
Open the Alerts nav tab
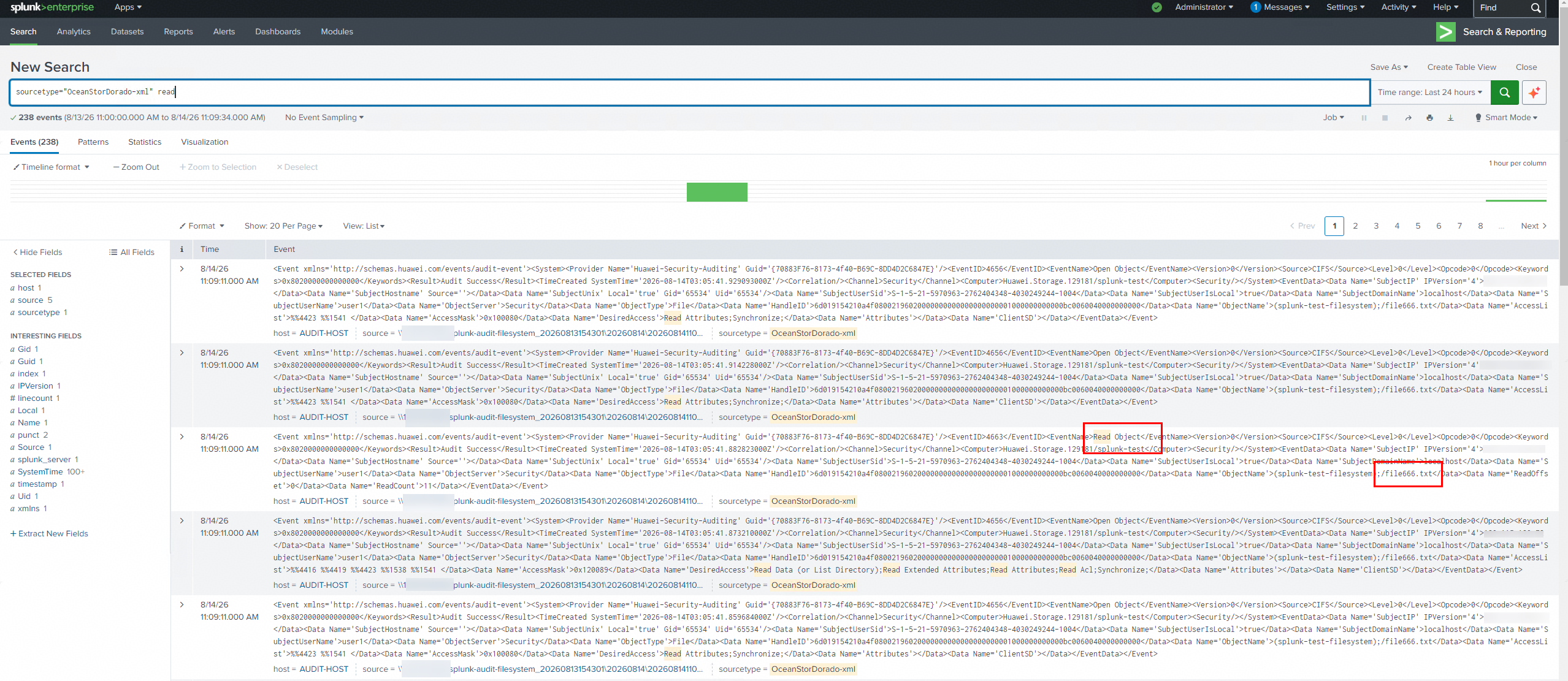(x=224, y=32)
